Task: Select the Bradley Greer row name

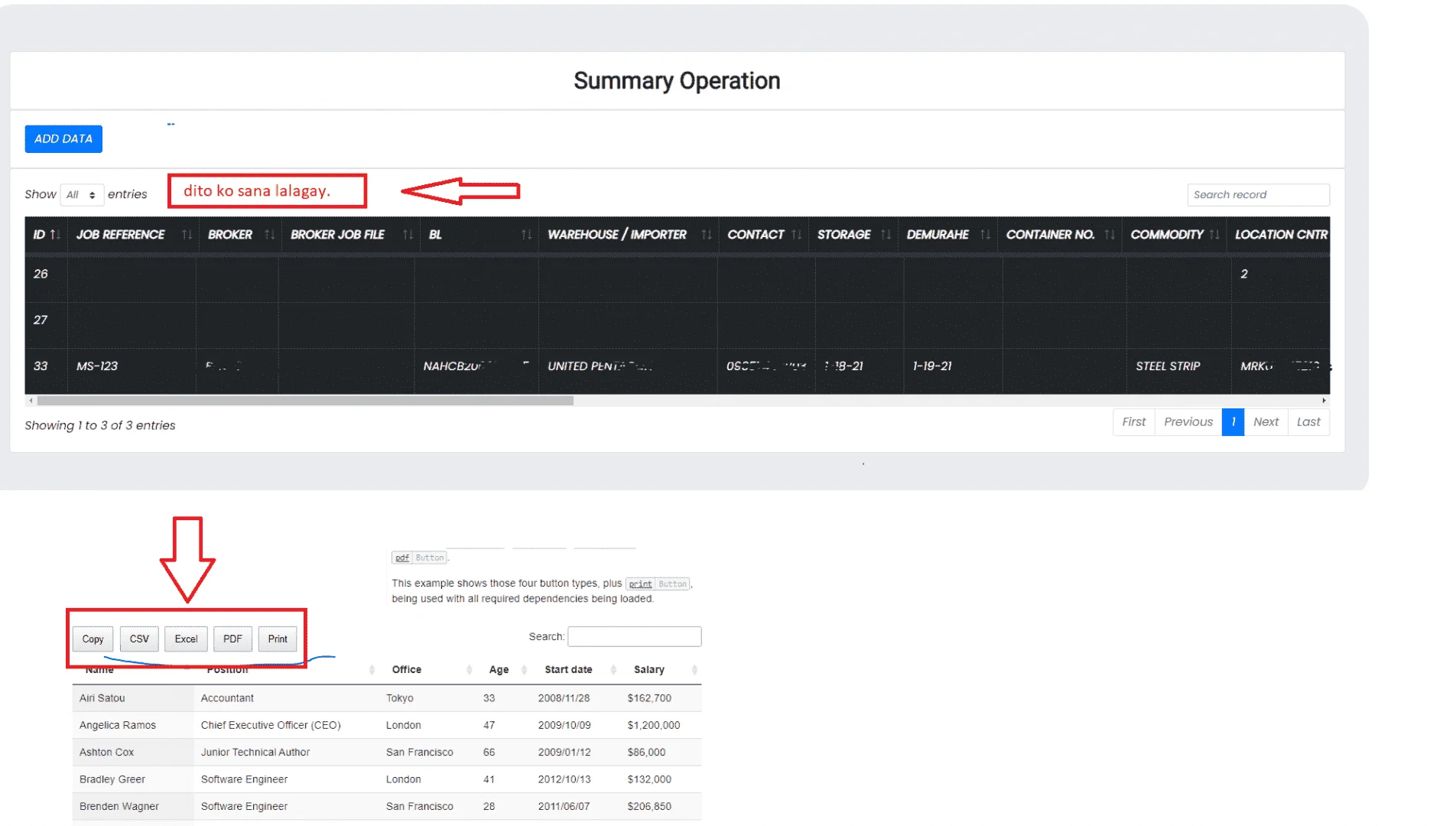Action: pyautogui.click(x=112, y=779)
